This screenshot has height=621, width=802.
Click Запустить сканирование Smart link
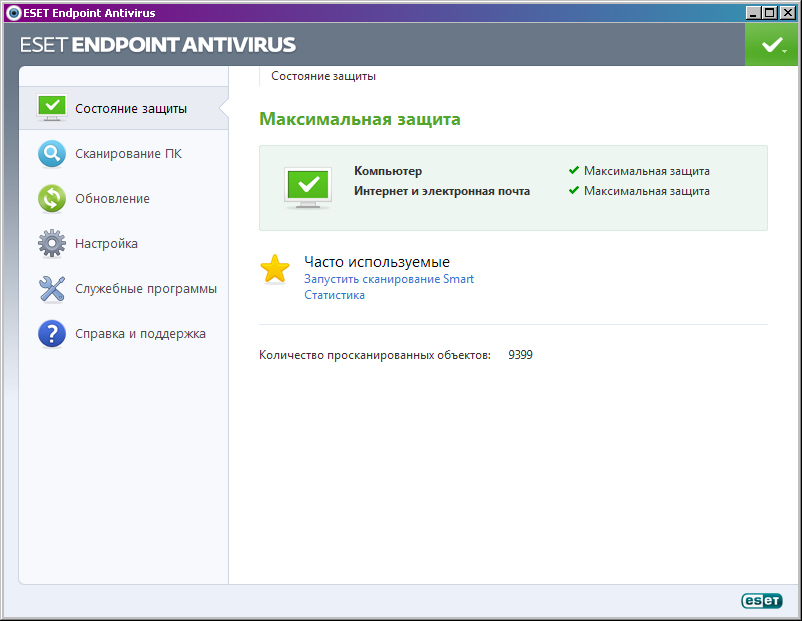[389, 279]
